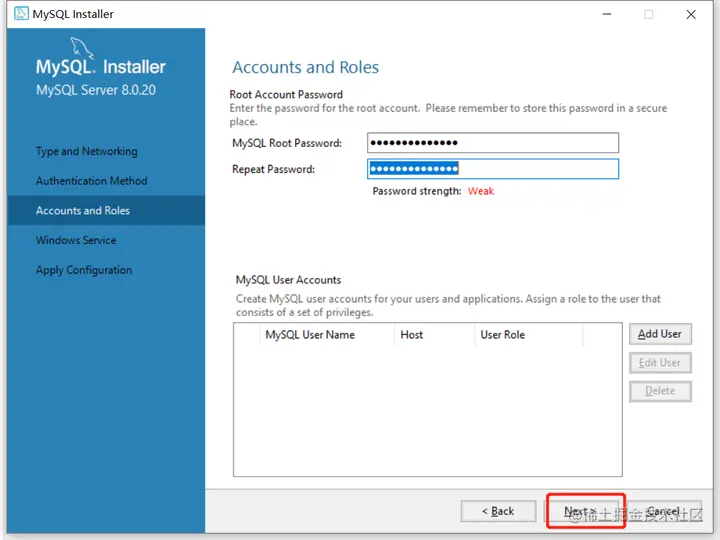The height and width of the screenshot is (540, 720).
Task: Click the Weak password strength text
Action: click(x=481, y=191)
